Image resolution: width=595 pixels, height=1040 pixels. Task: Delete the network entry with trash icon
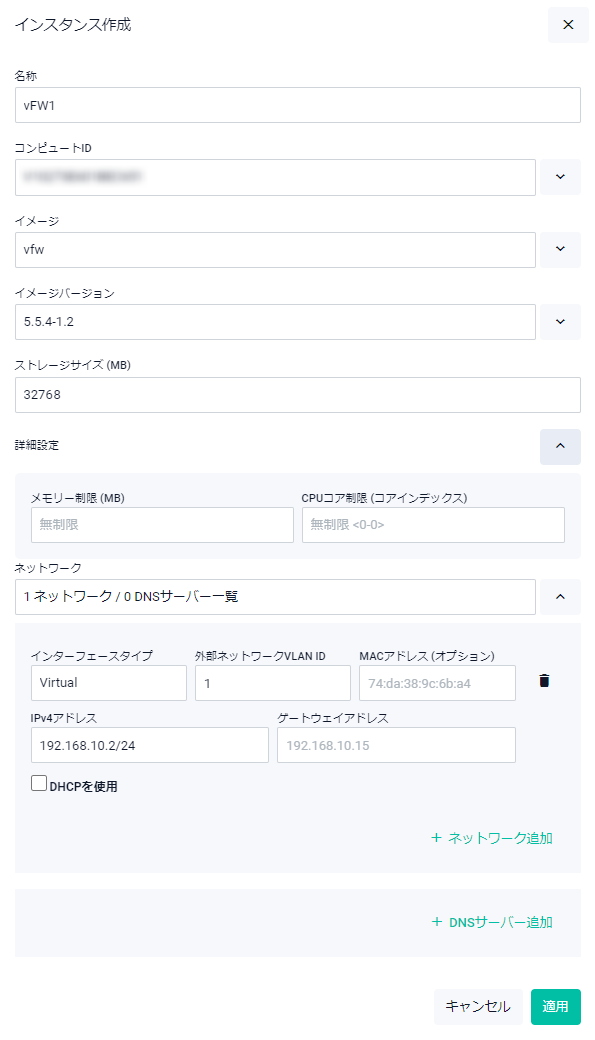tap(544, 681)
